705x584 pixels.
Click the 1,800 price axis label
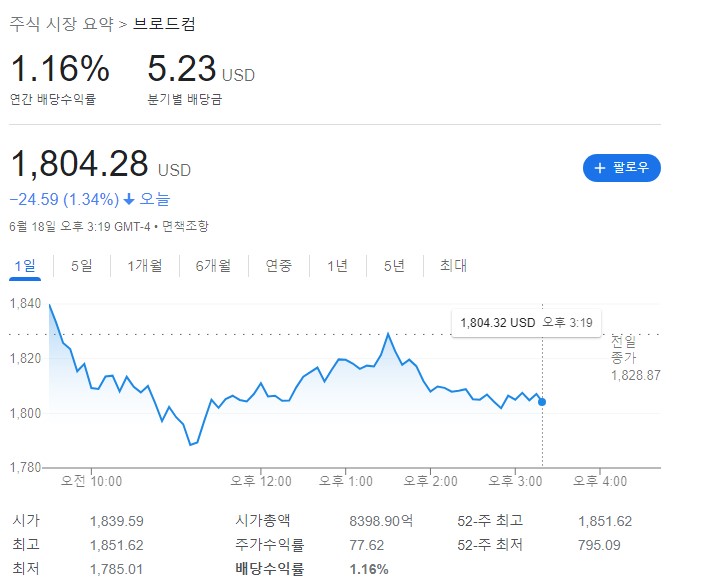tap(25, 413)
